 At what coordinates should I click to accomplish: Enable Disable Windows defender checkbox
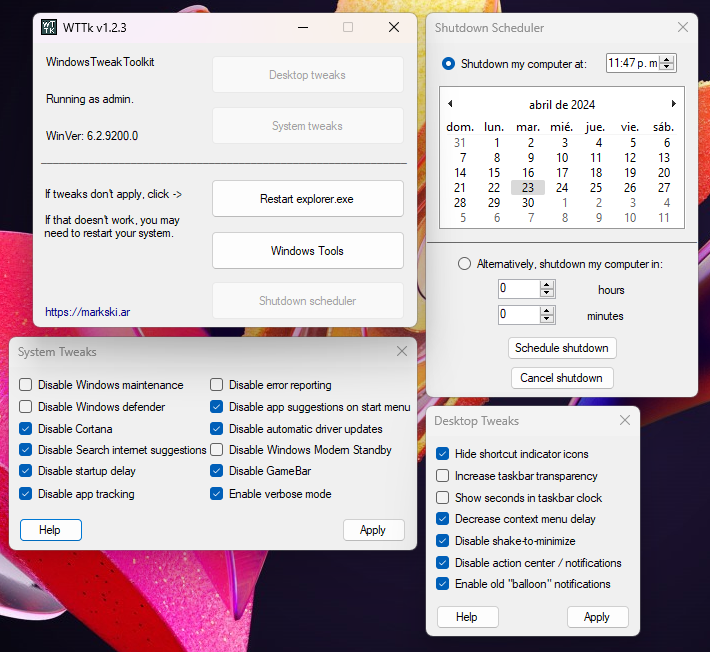tap(25, 407)
